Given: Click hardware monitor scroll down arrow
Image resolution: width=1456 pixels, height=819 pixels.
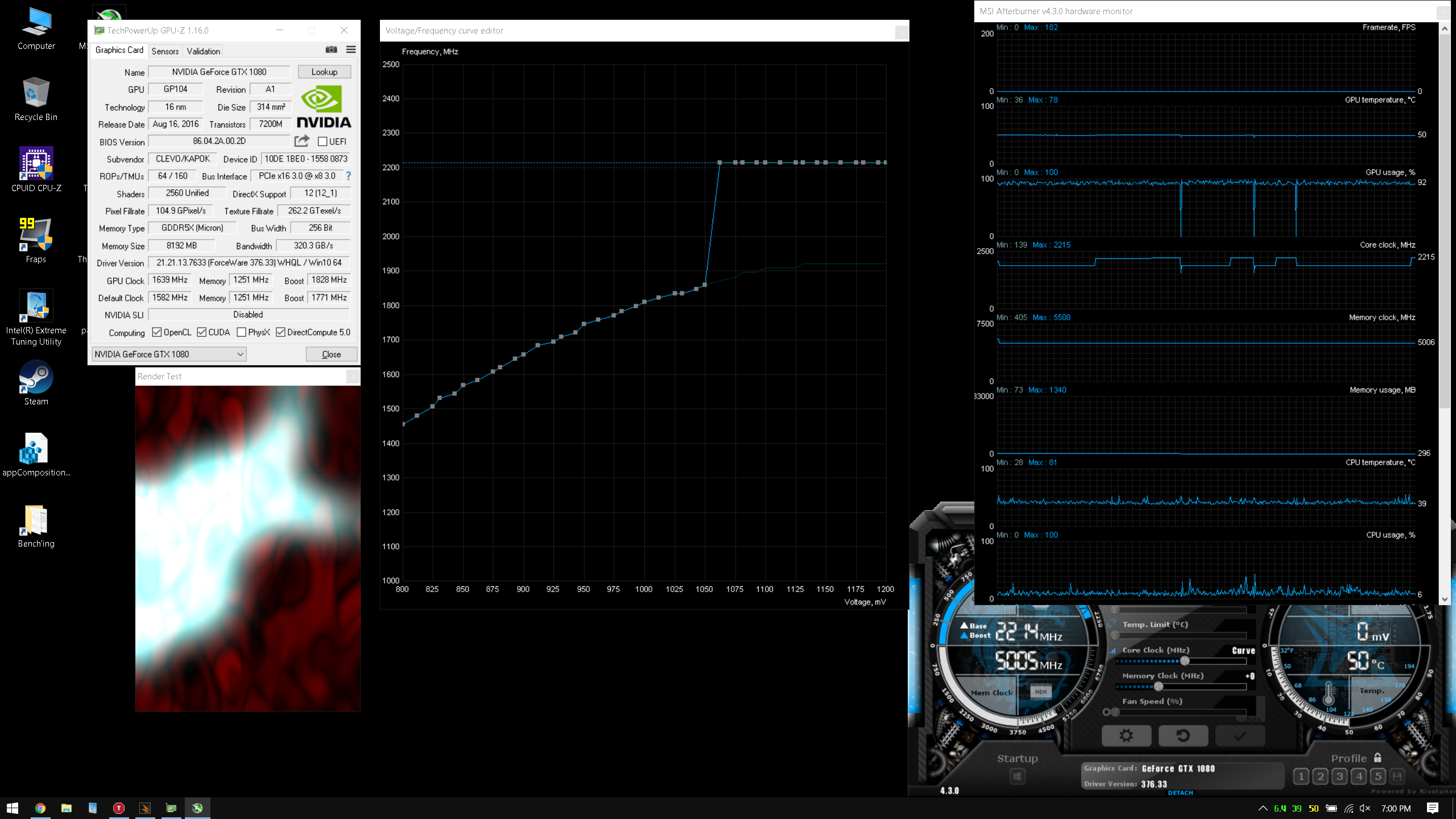Looking at the screenshot, I should coord(1445,599).
